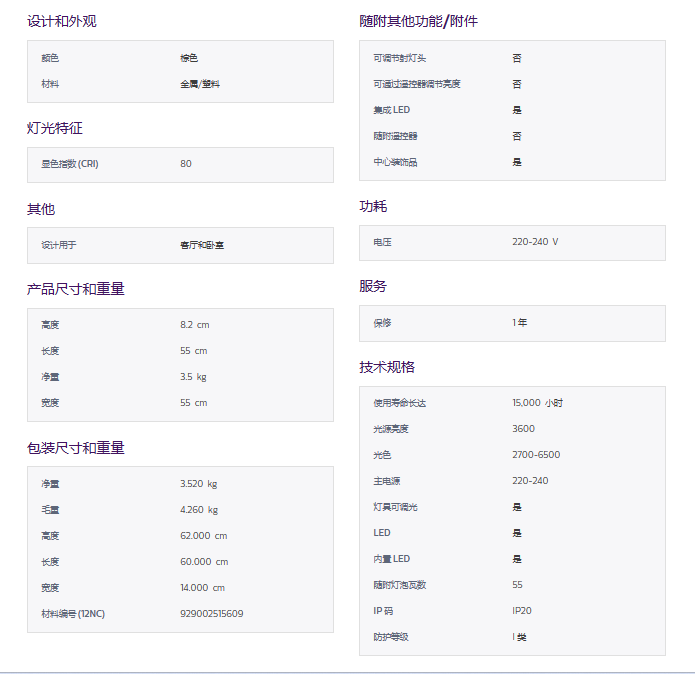The height and width of the screenshot is (674, 695).
Task: Click the 主电源 label
Action: (387, 481)
